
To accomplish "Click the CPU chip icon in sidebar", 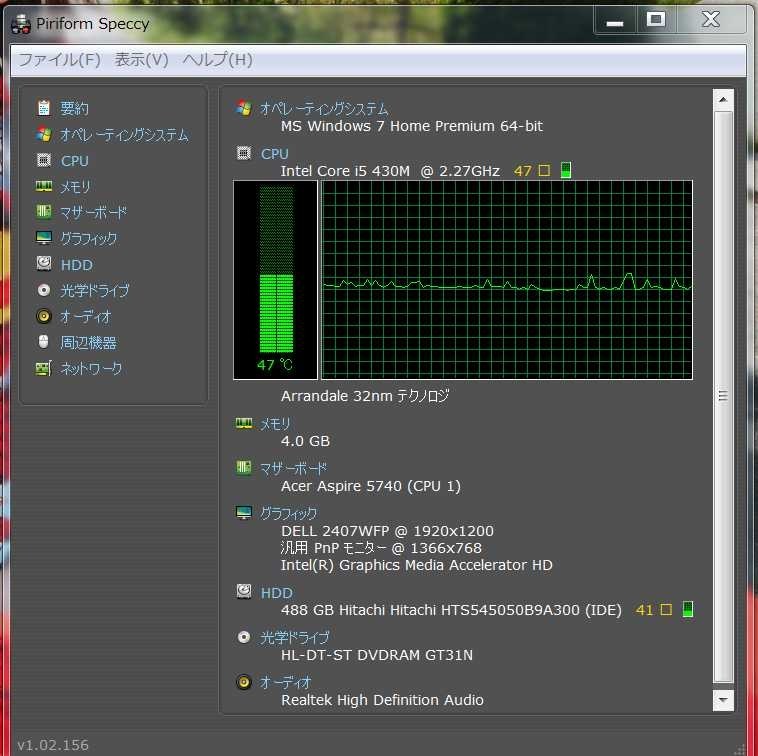I will click(44, 160).
